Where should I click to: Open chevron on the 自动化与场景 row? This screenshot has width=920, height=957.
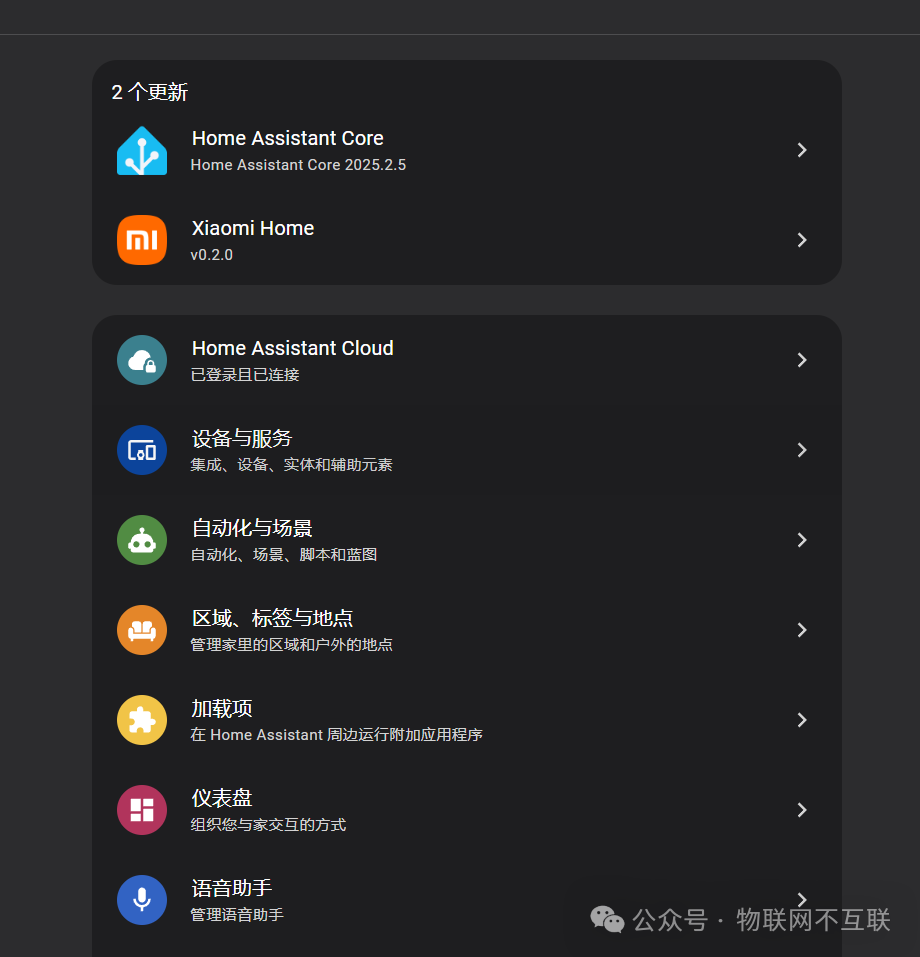pos(802,540)
